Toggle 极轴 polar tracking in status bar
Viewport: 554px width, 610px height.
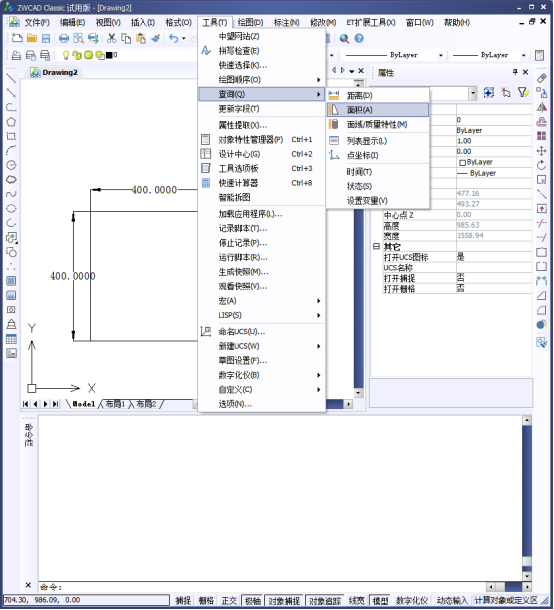[x=252, y=601]
